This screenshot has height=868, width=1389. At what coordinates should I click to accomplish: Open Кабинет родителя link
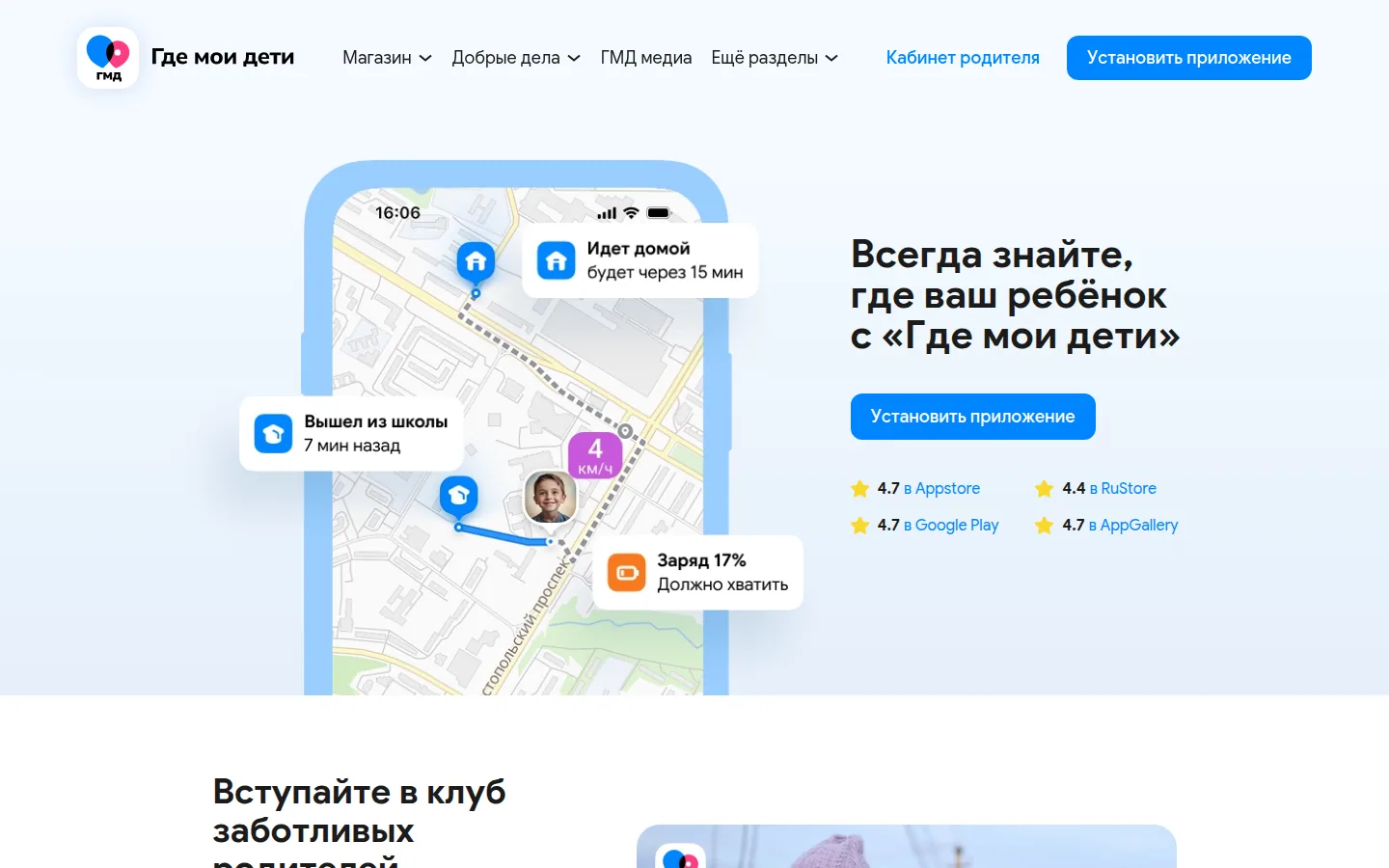click(963, 58)
